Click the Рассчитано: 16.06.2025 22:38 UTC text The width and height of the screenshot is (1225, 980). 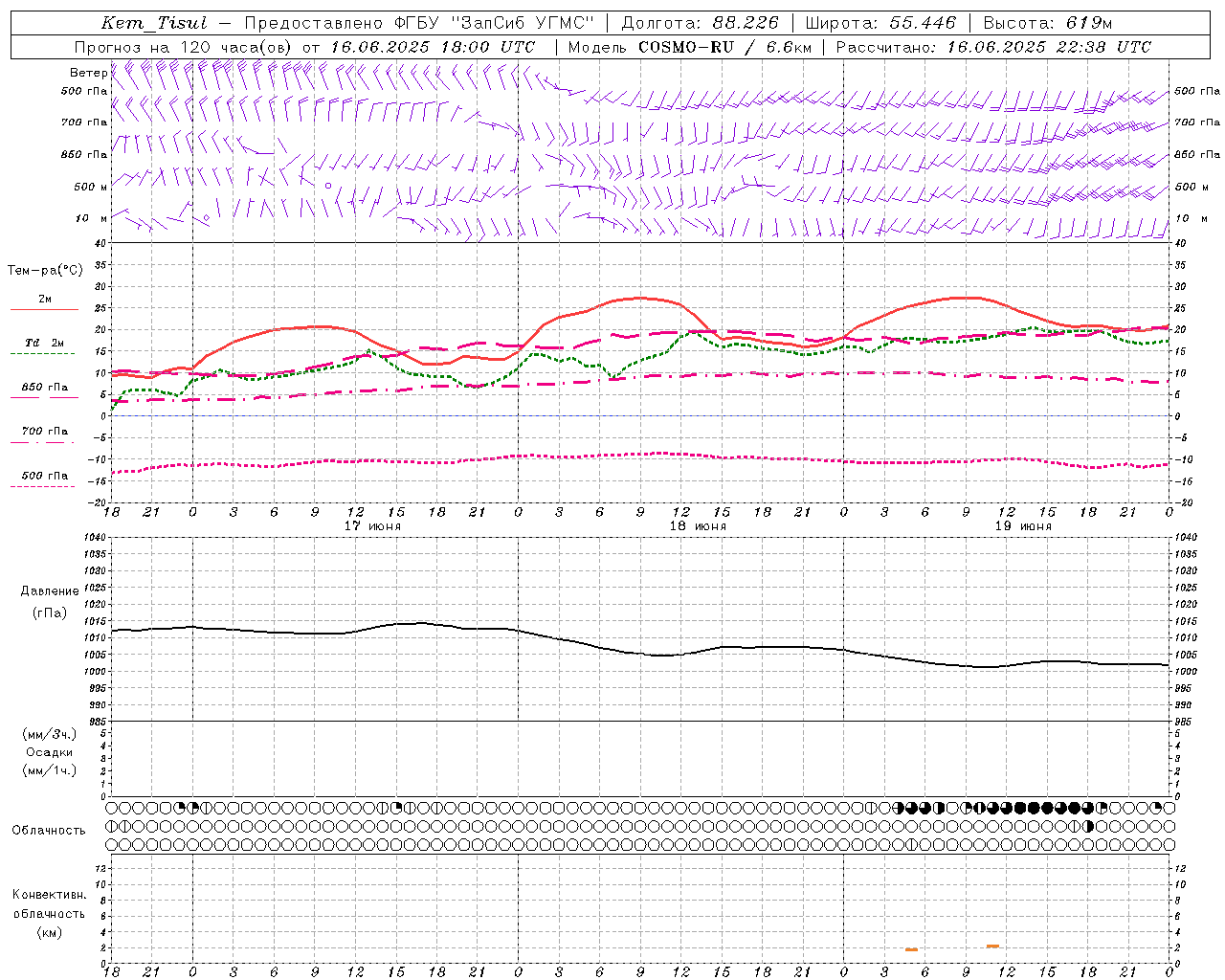click(x=993, y=47)
